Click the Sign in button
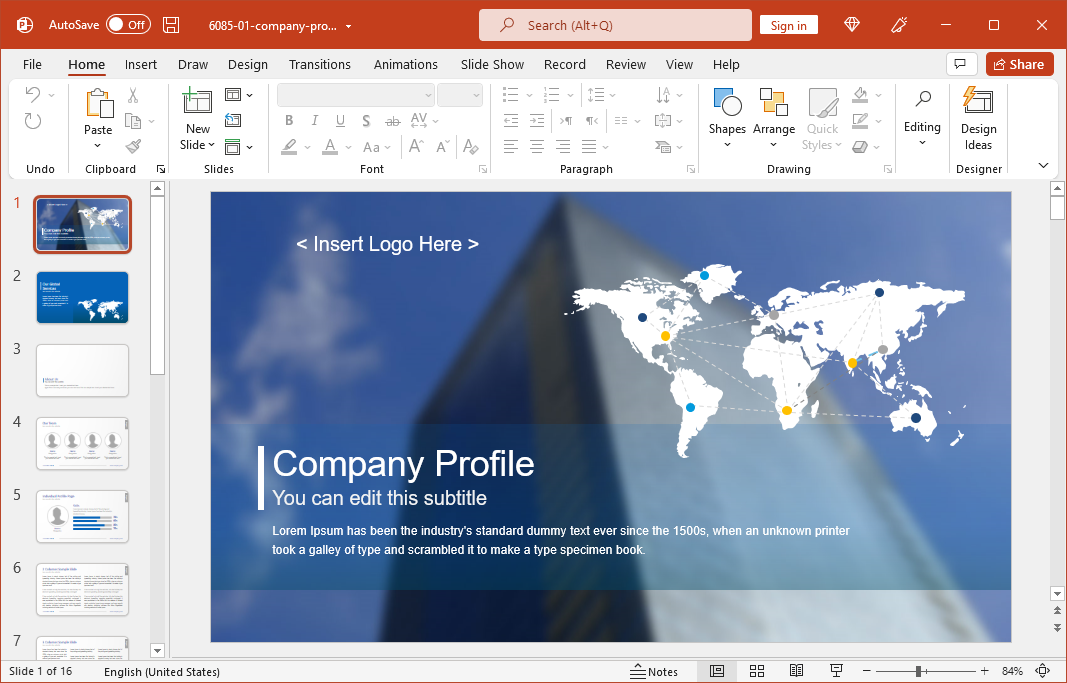Screen dimensions: 1067x683 [789, 24]
